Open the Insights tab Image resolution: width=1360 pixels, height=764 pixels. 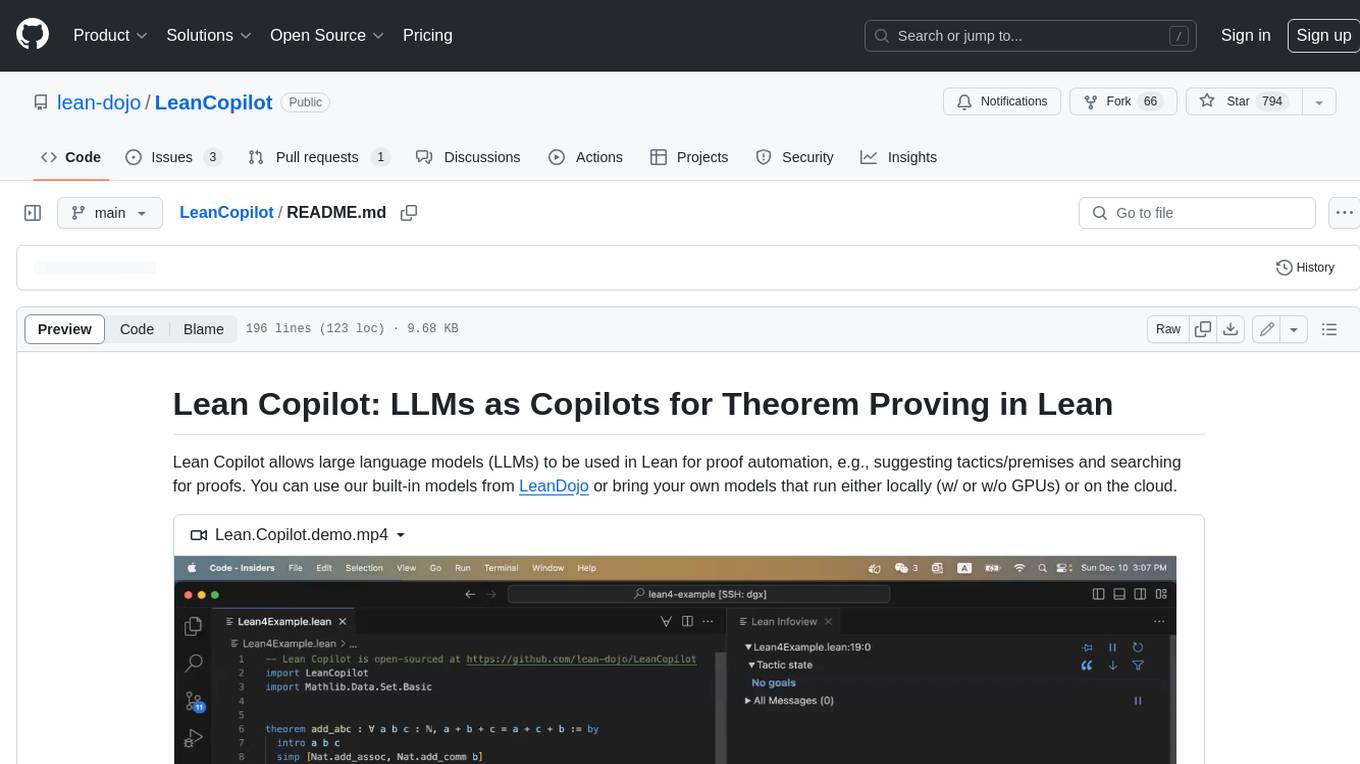(x=899, y=157)
